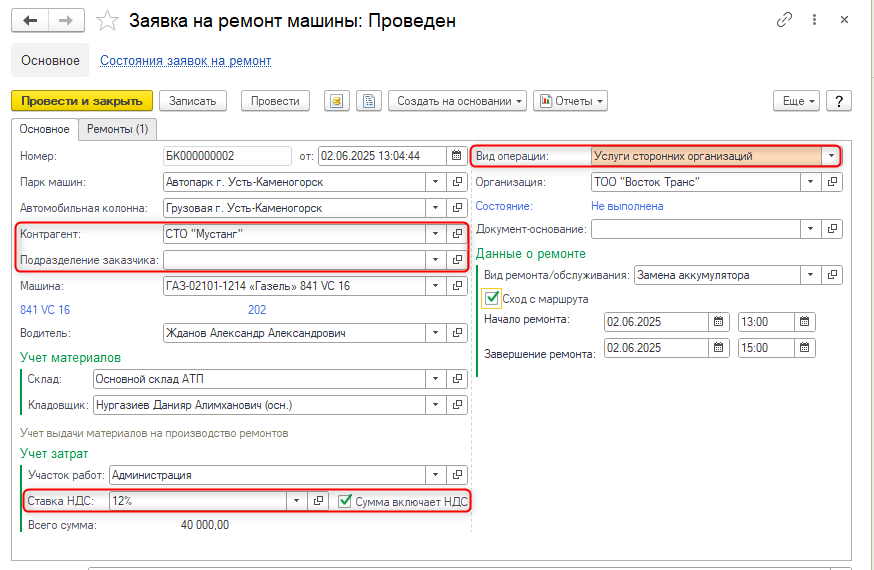
Task: Open the Подразделение заказчика linked item icon
Action: pyautogui.click(x=457, y=260)
